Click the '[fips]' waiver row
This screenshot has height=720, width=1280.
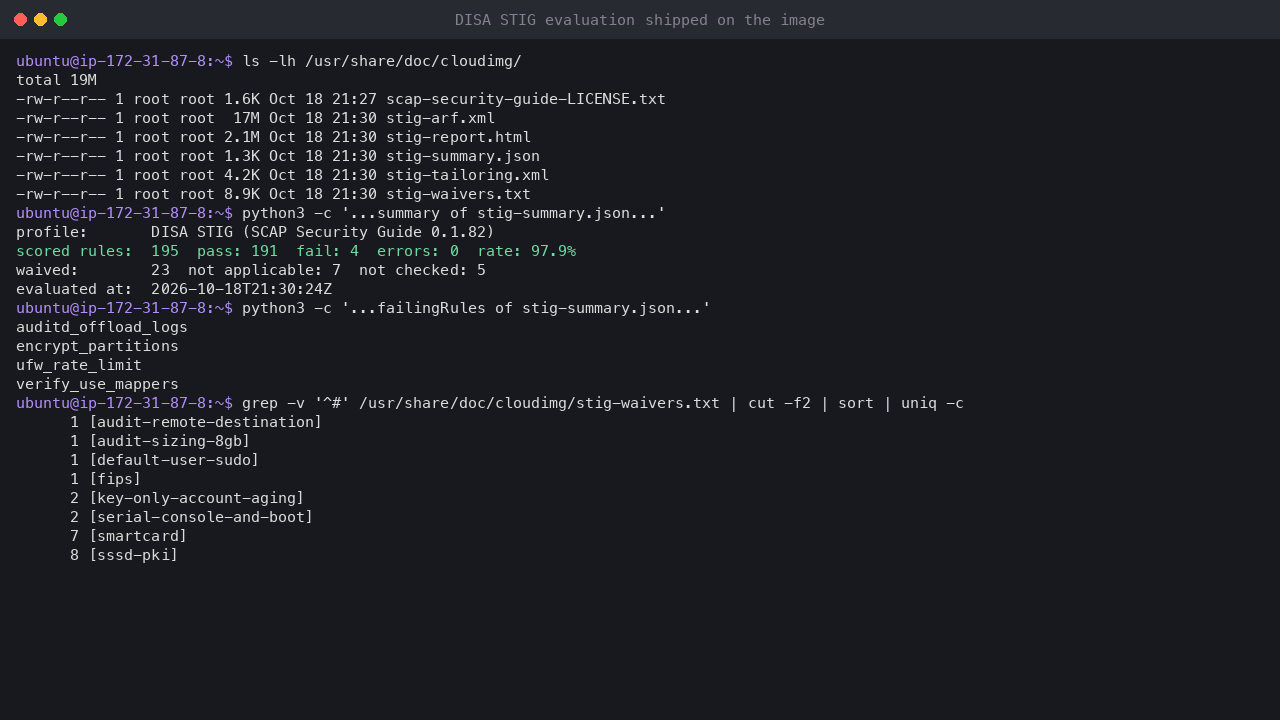[x=106, y=479]
